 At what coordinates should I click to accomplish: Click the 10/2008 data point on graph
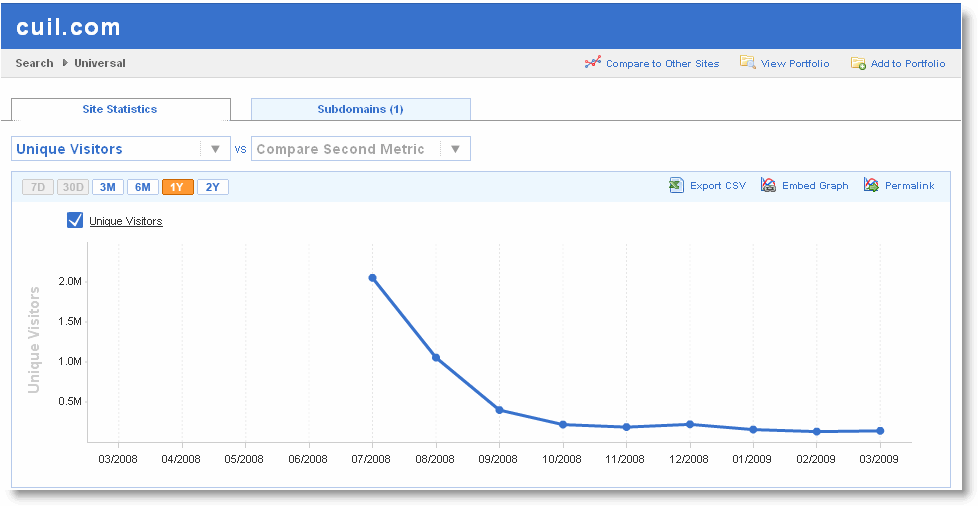563,424
